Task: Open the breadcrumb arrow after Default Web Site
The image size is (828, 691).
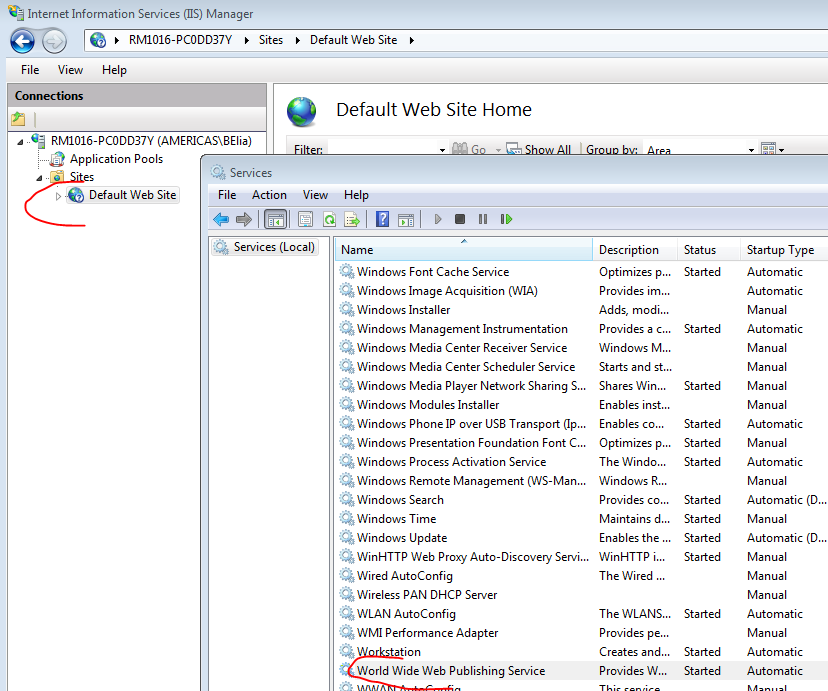Action: click(412, 40)
